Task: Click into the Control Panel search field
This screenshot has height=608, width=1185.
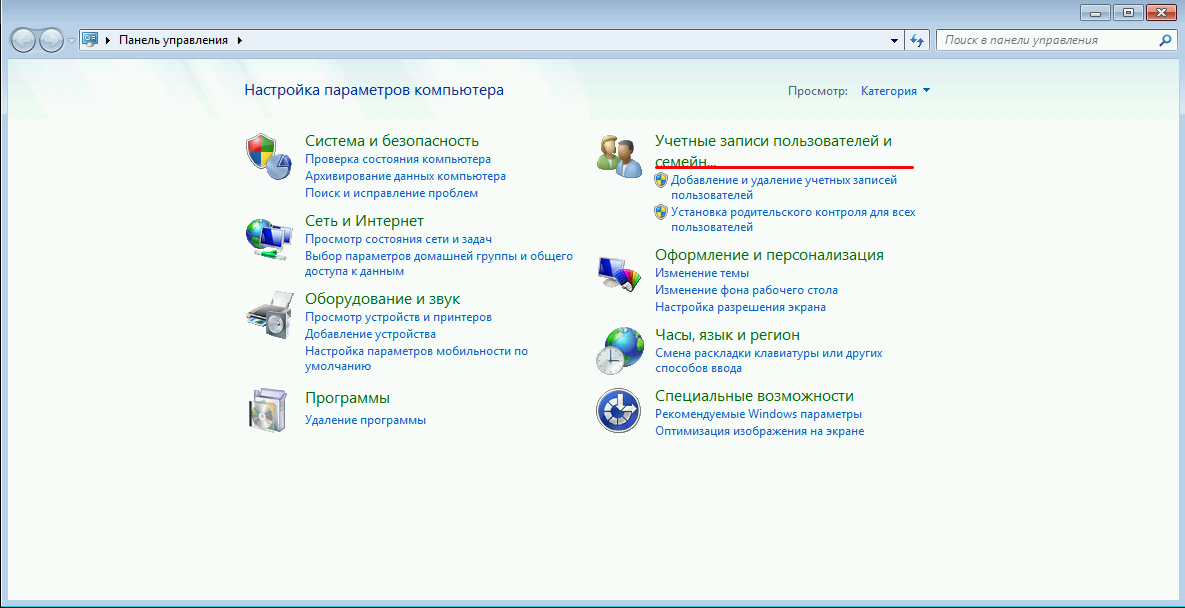Action: click(1045, 40)
